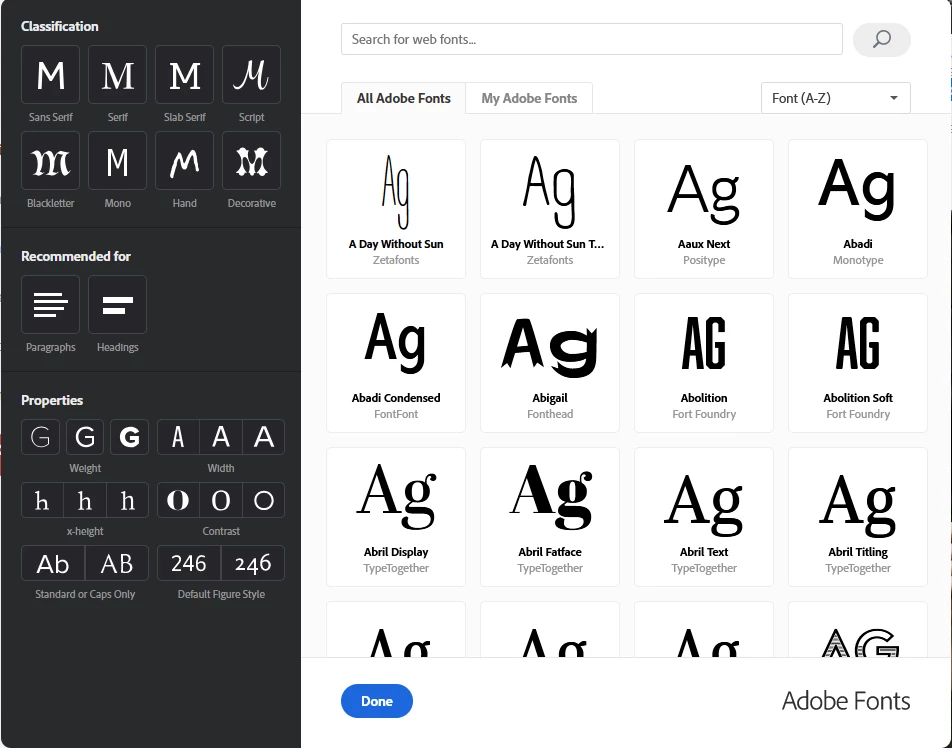The height and width of the screenshot is (748, 952).
Task: Select the Abril Fatface font card
Action: coord(549,517)
